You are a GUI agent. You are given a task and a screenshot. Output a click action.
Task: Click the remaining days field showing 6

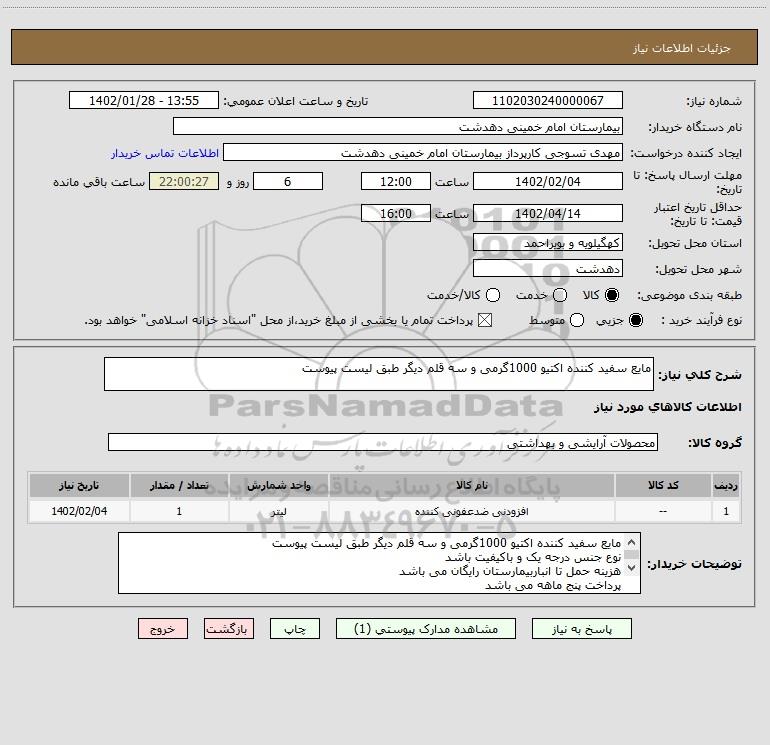[x=288, y=181]
